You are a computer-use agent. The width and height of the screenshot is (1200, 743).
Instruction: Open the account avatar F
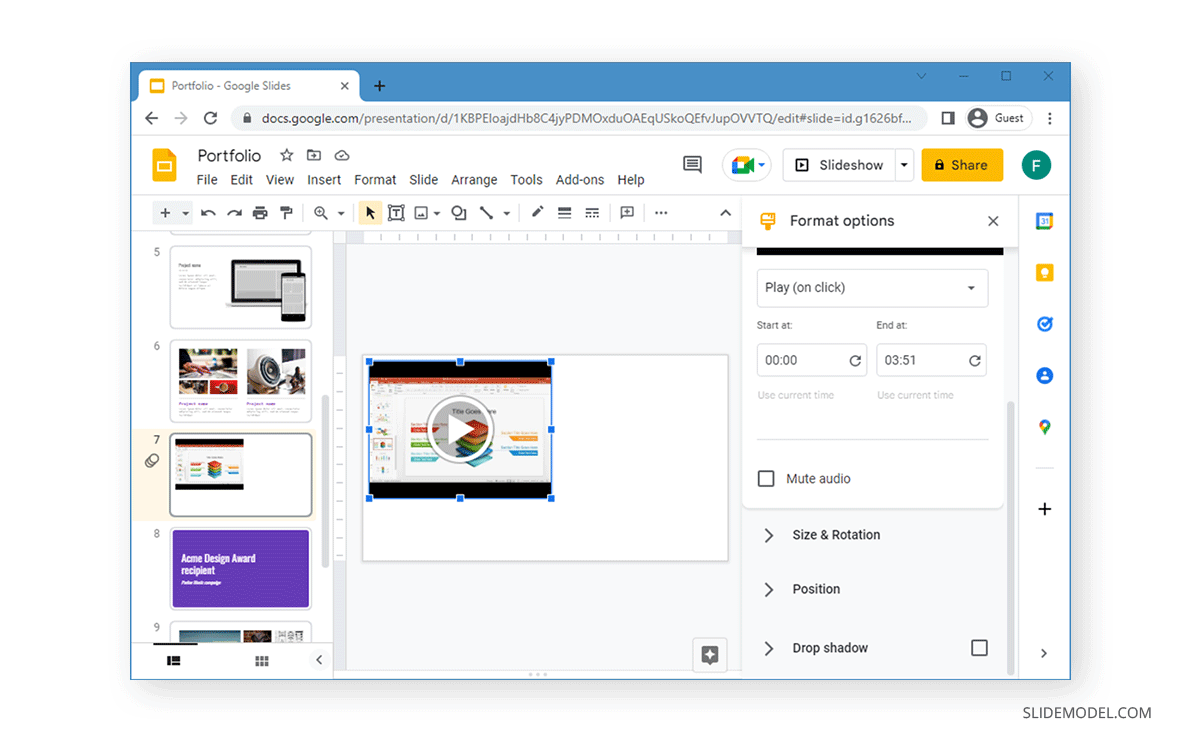1036,165
